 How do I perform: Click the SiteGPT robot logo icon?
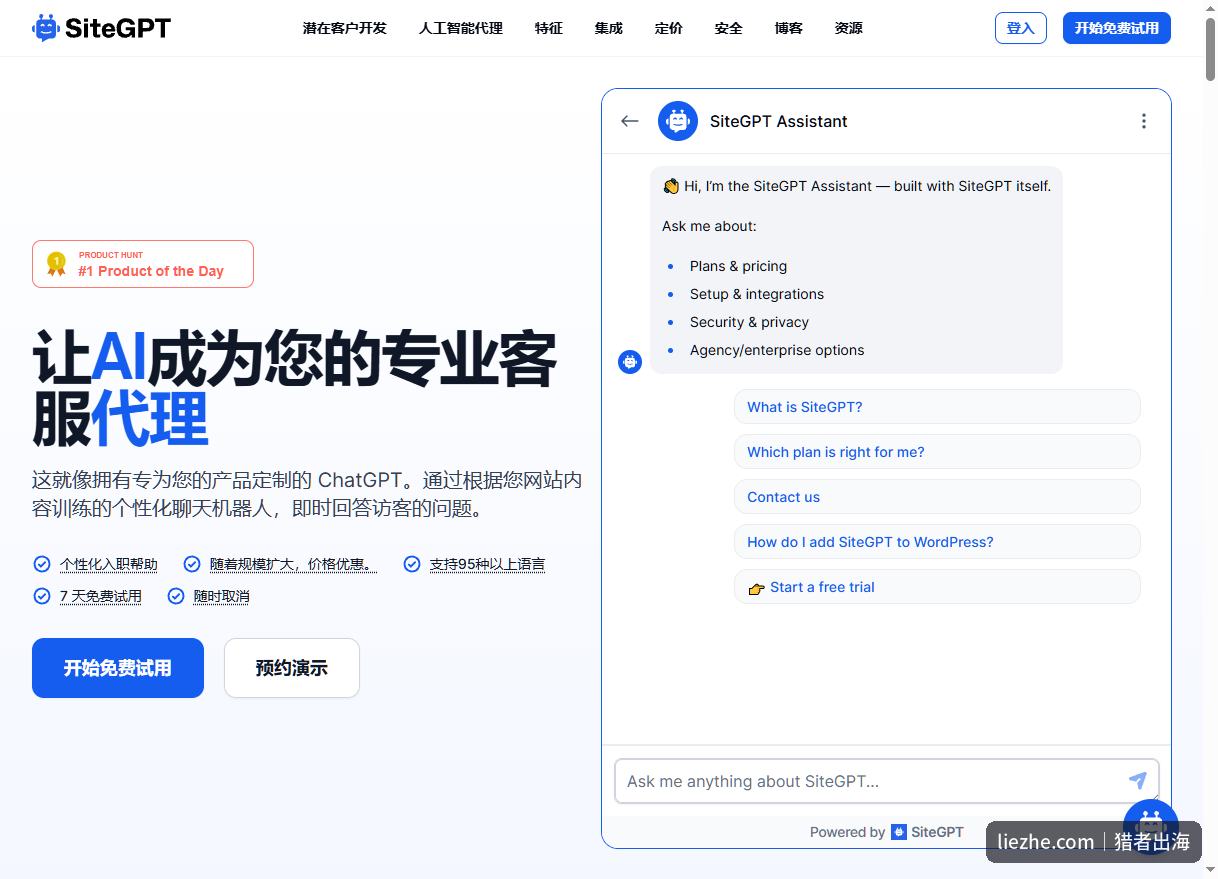point(46,28)
